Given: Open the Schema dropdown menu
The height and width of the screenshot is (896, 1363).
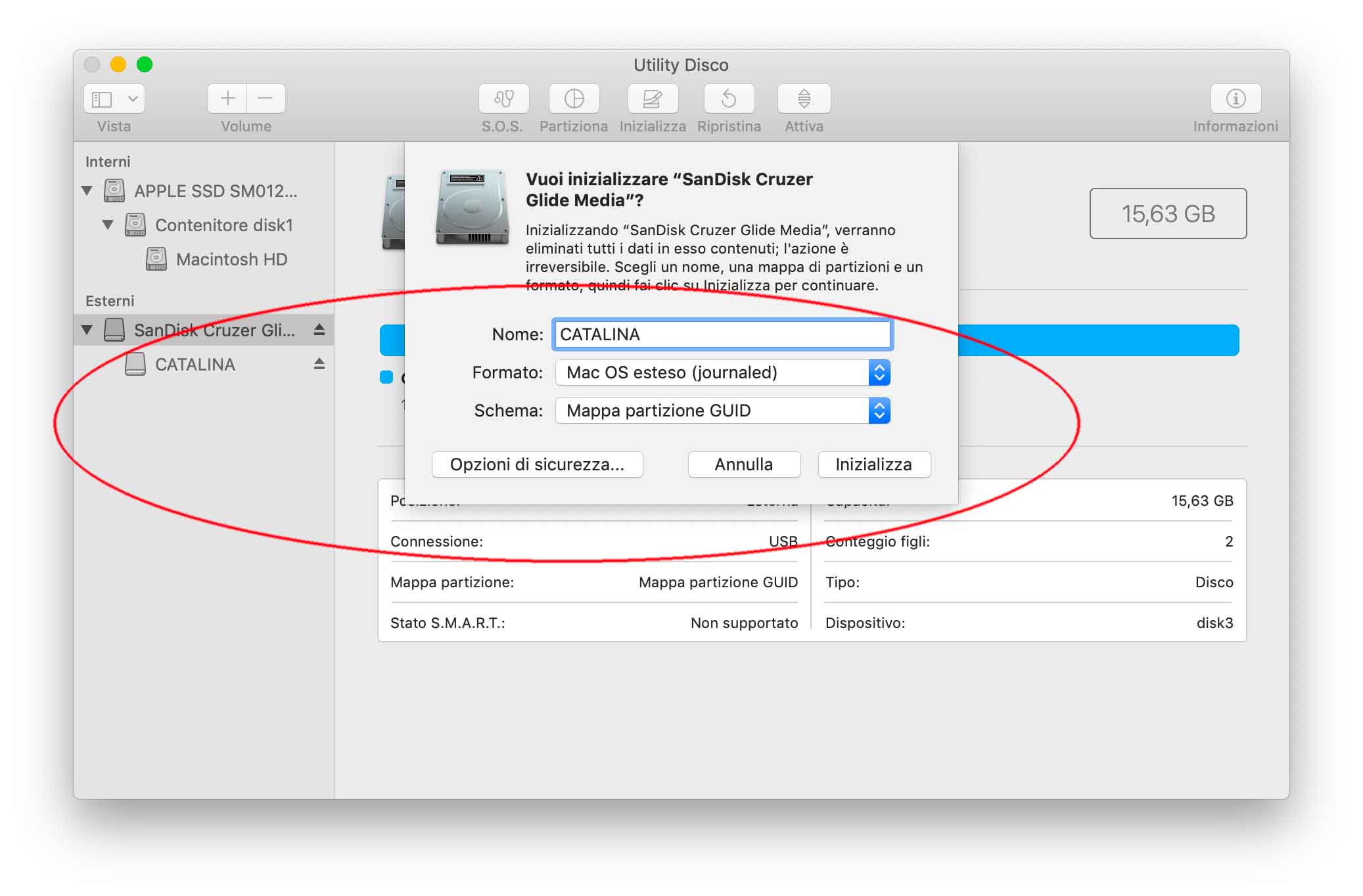Looking at the screenshot, I should click(722, 411).
